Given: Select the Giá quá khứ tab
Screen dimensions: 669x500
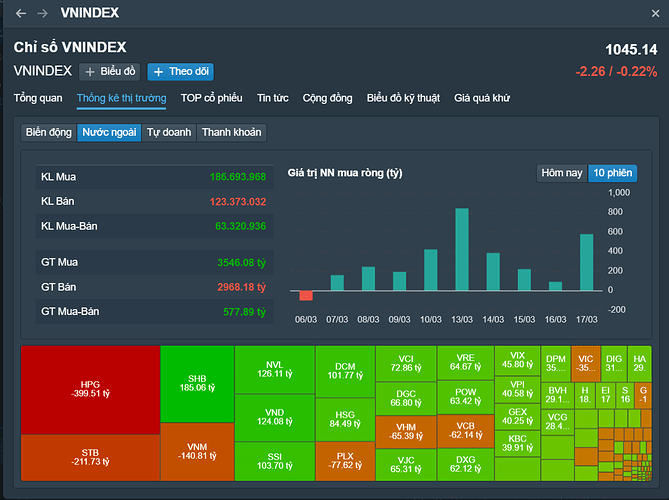Looking at the screenshot, I should pyautogui.click(x=482, y=98).
